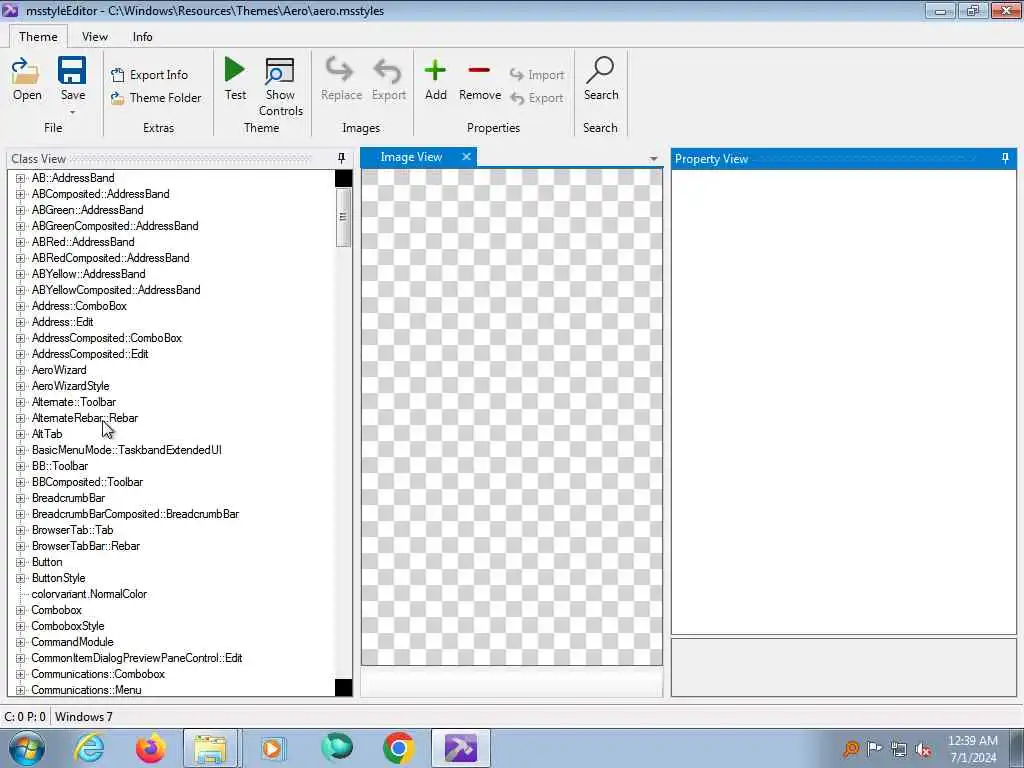The width and height of the screenshot is (1024, 768).
Task: Select AddressComposited::Edit class
Action: point(89,354)
